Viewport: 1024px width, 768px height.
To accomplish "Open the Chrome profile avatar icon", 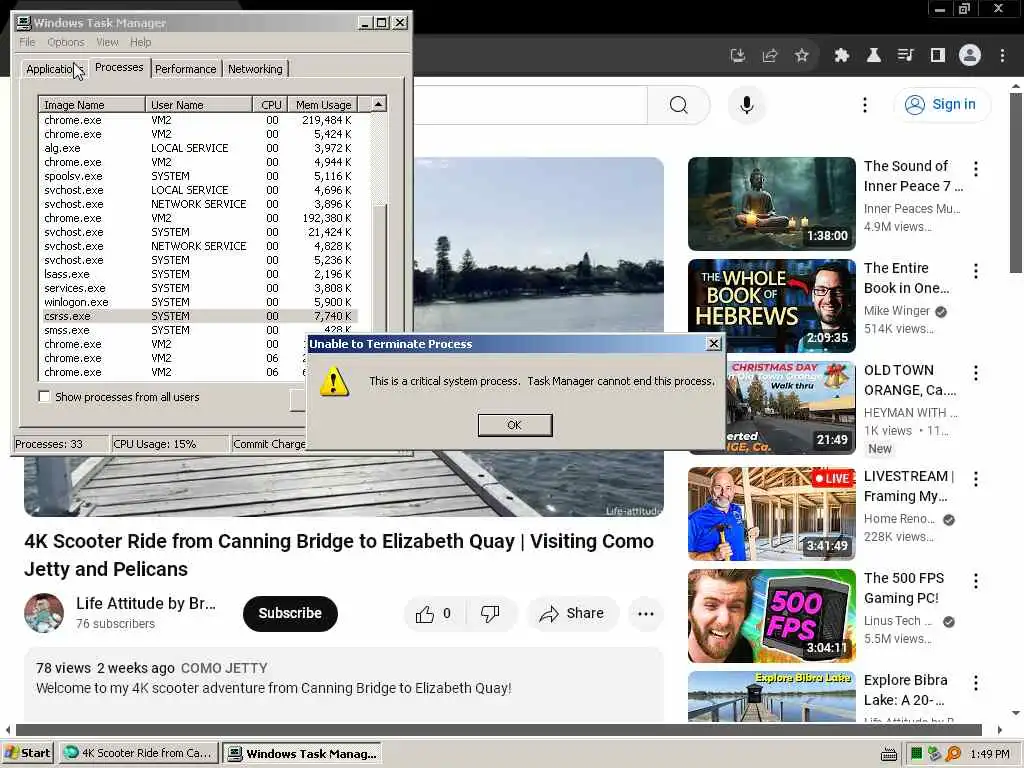I will [970, 56].
